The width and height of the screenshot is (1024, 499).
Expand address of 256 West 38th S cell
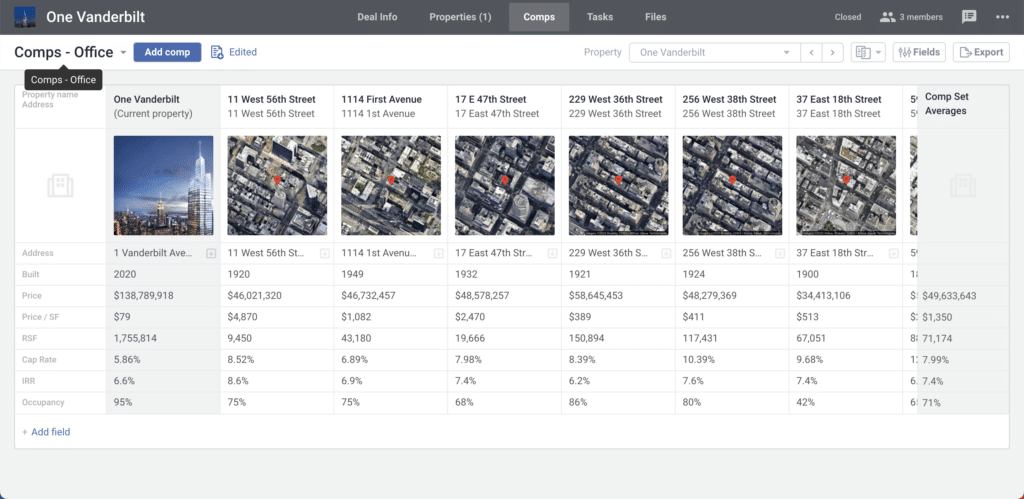click(780, 253)
